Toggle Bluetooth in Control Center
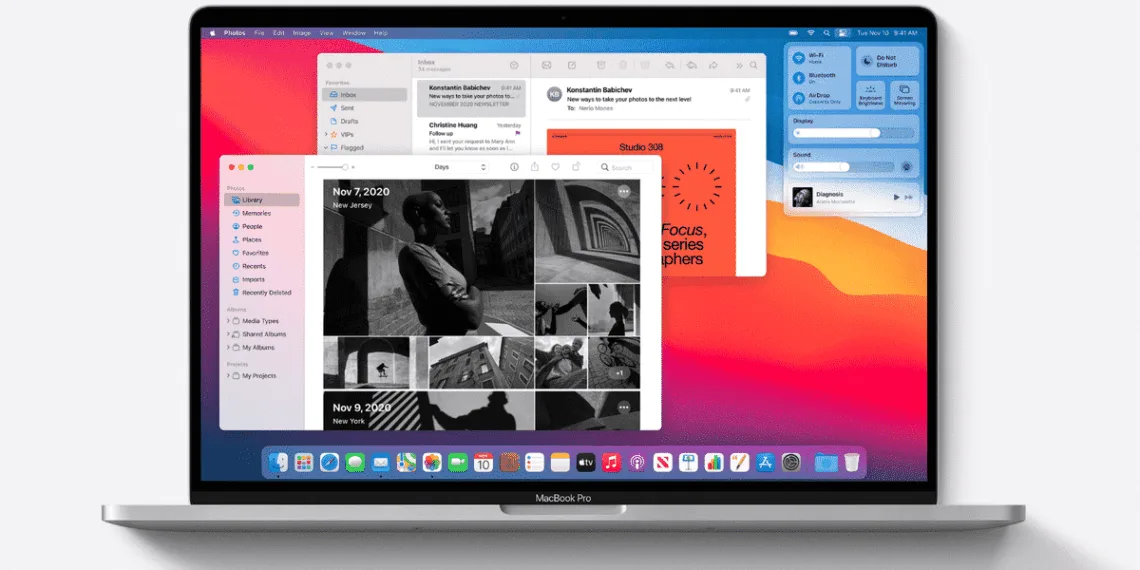Viewport: 1140px width, 570px height. point(799,77)
